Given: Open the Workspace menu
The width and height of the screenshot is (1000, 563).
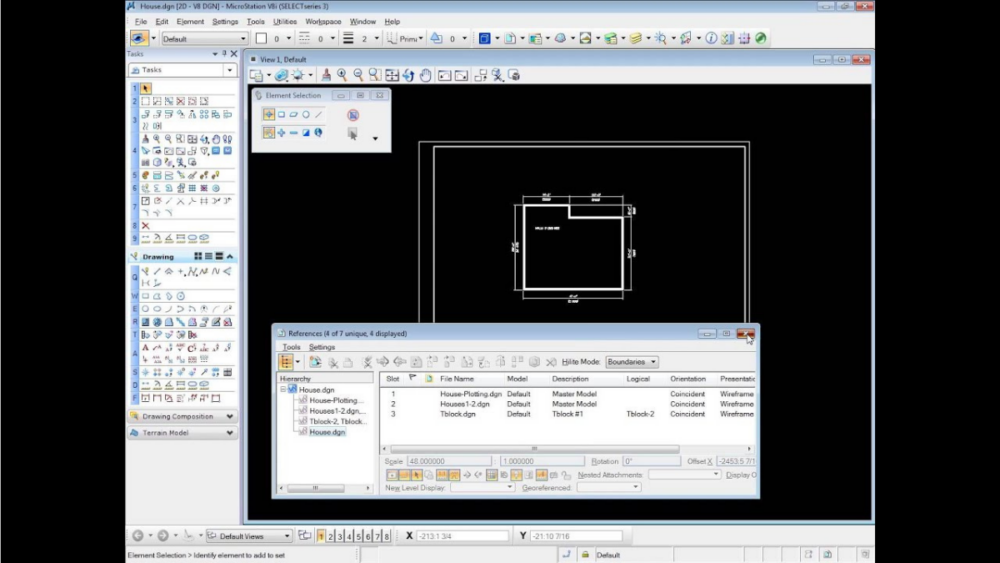Looking at the screenshot, I should click(x=323, y=22).
